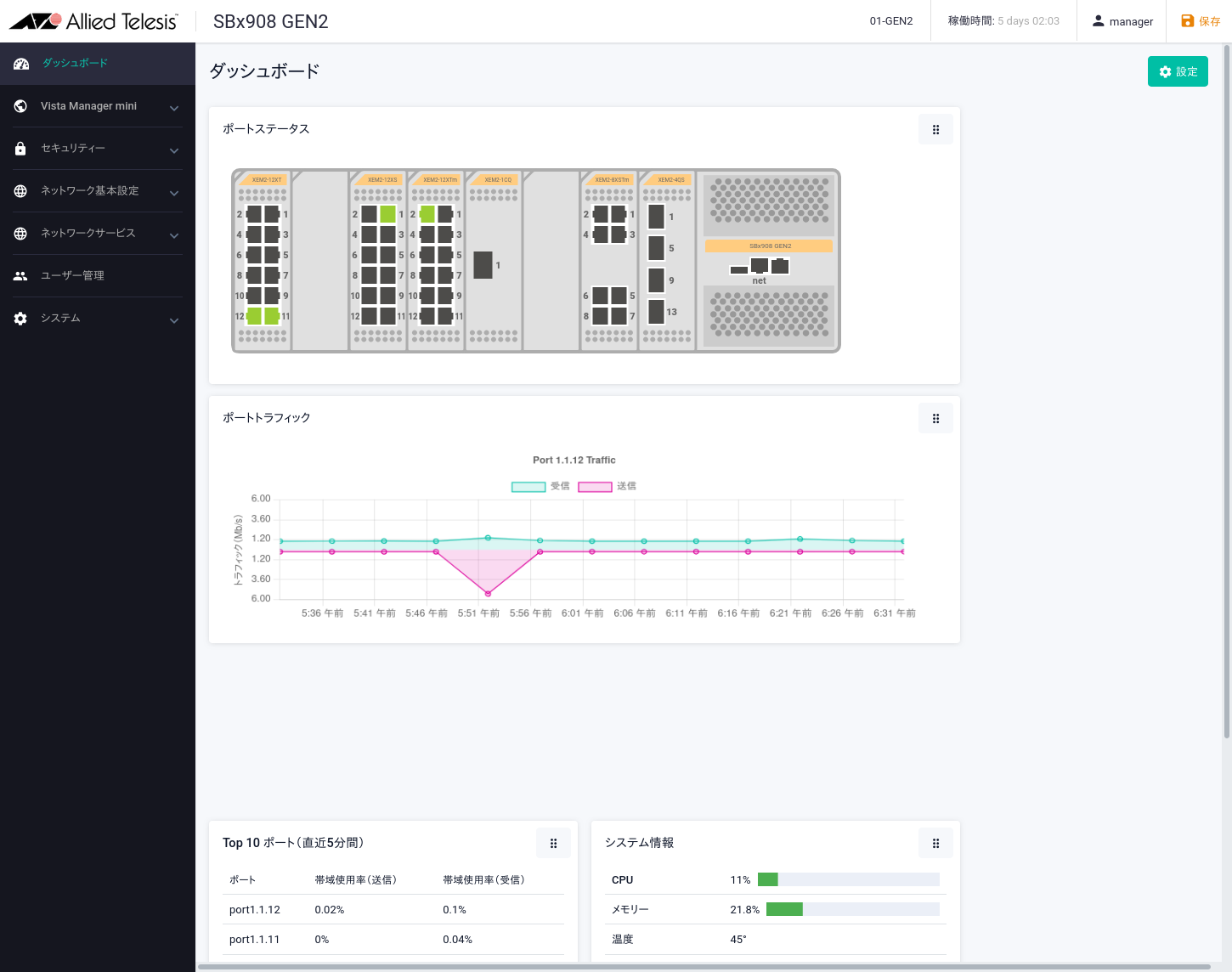The height and width of the screenshot is (972, 1232).
Task: Click system information panel grip icon
Action: pyautogui.click(x=935, y=844)
